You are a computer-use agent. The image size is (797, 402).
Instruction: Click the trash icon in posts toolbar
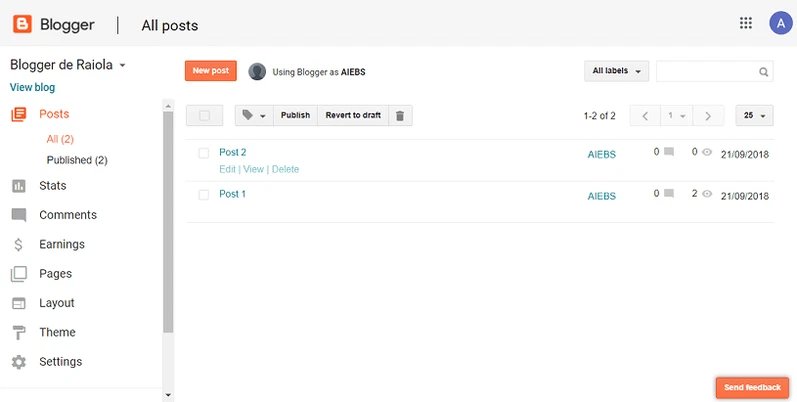400,115
